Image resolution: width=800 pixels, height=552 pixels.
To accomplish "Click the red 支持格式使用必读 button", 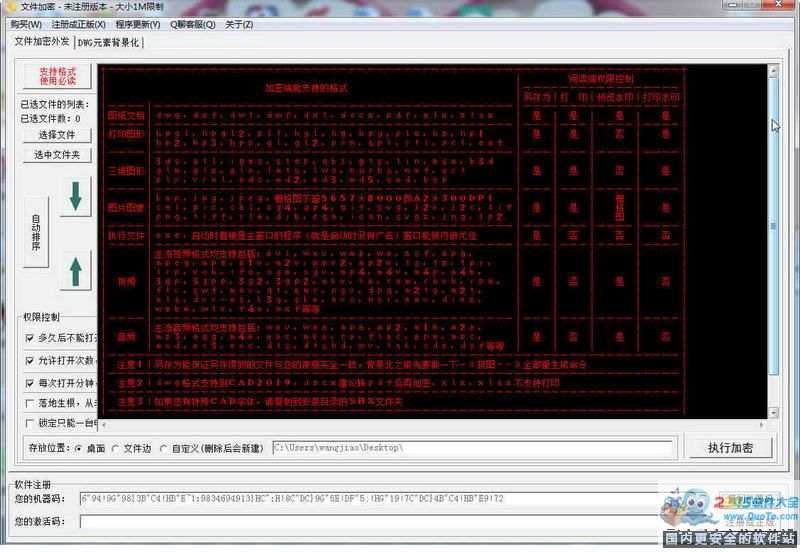I will pyautogui.click(x=58, y=76).
